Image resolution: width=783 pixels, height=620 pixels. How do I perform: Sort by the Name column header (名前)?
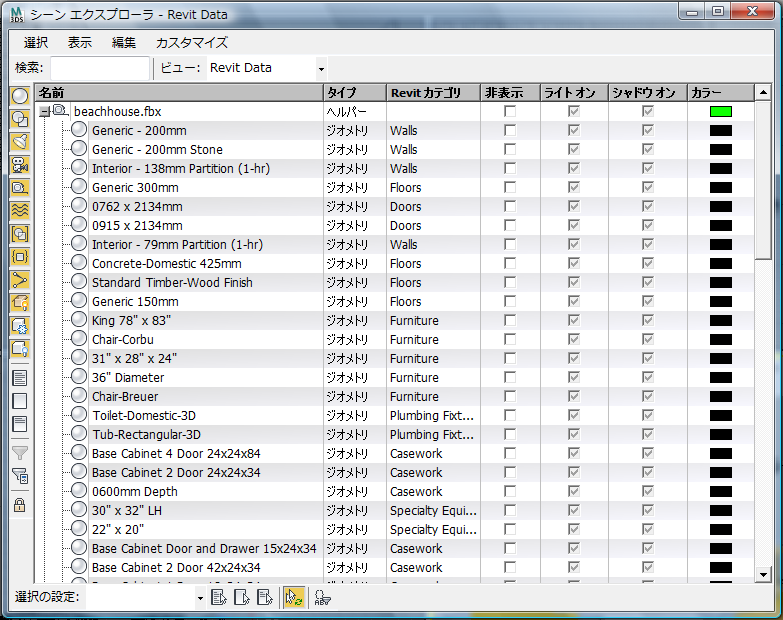click(x=179, y=93)
